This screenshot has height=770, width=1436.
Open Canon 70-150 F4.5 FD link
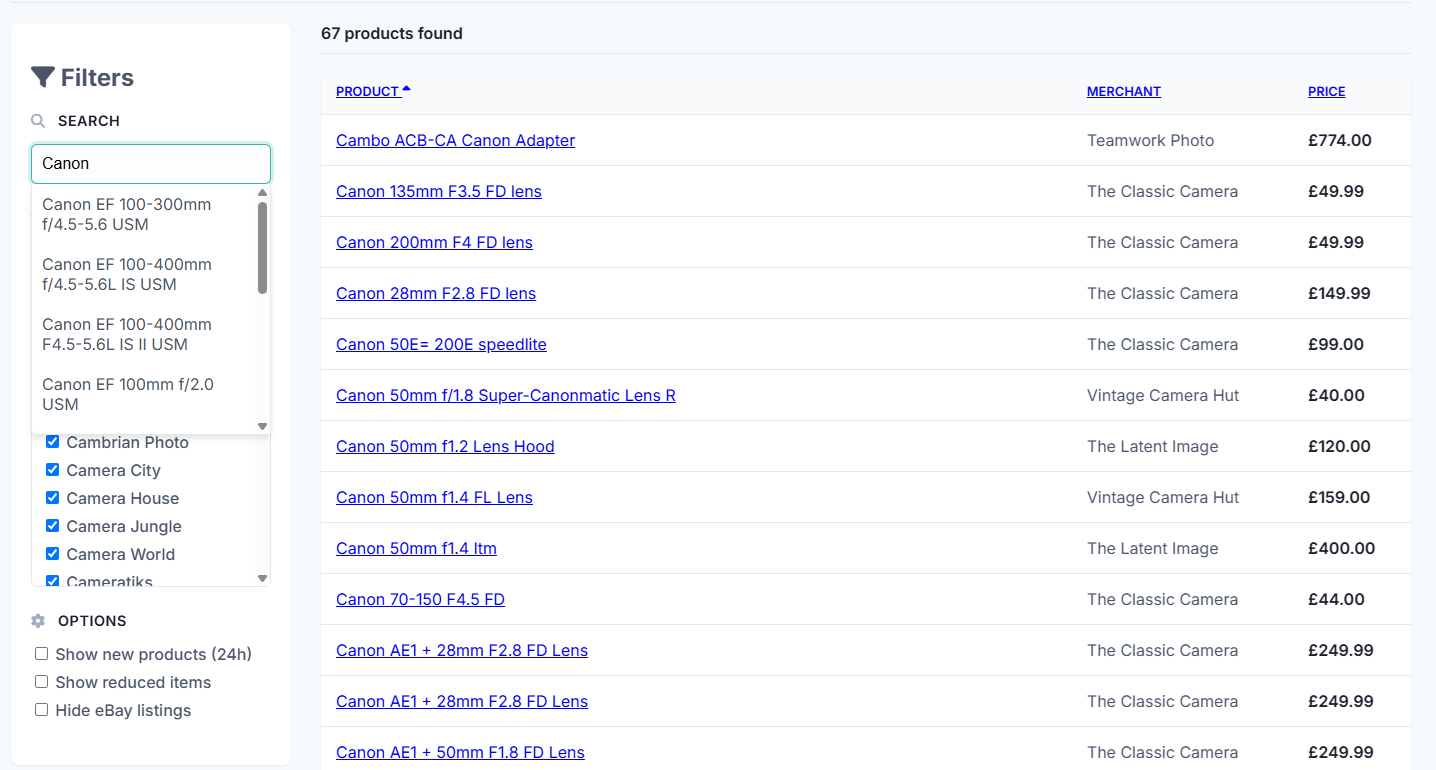[420, 599]
